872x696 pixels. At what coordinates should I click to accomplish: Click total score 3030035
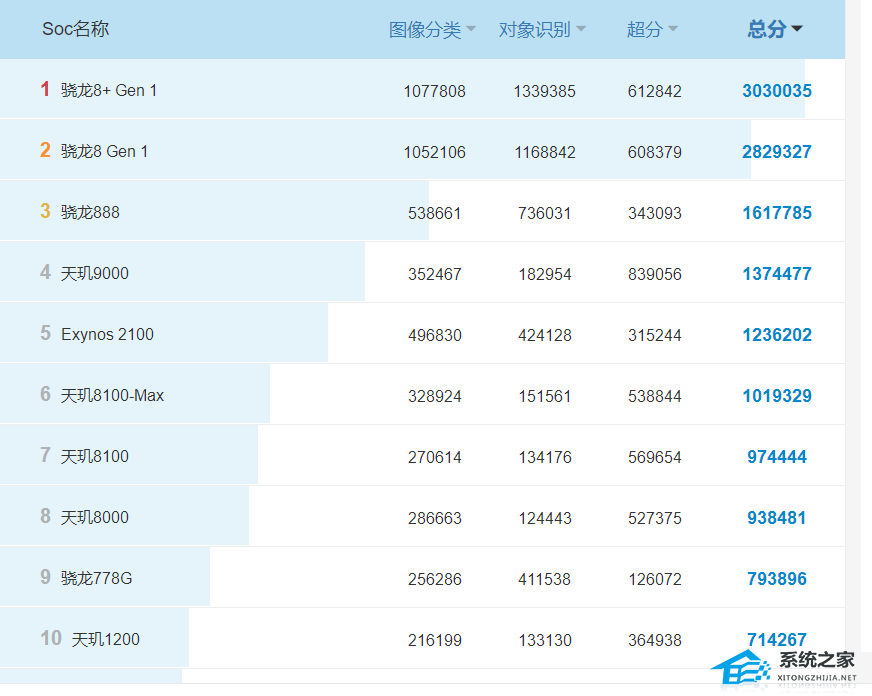point(777,91)
